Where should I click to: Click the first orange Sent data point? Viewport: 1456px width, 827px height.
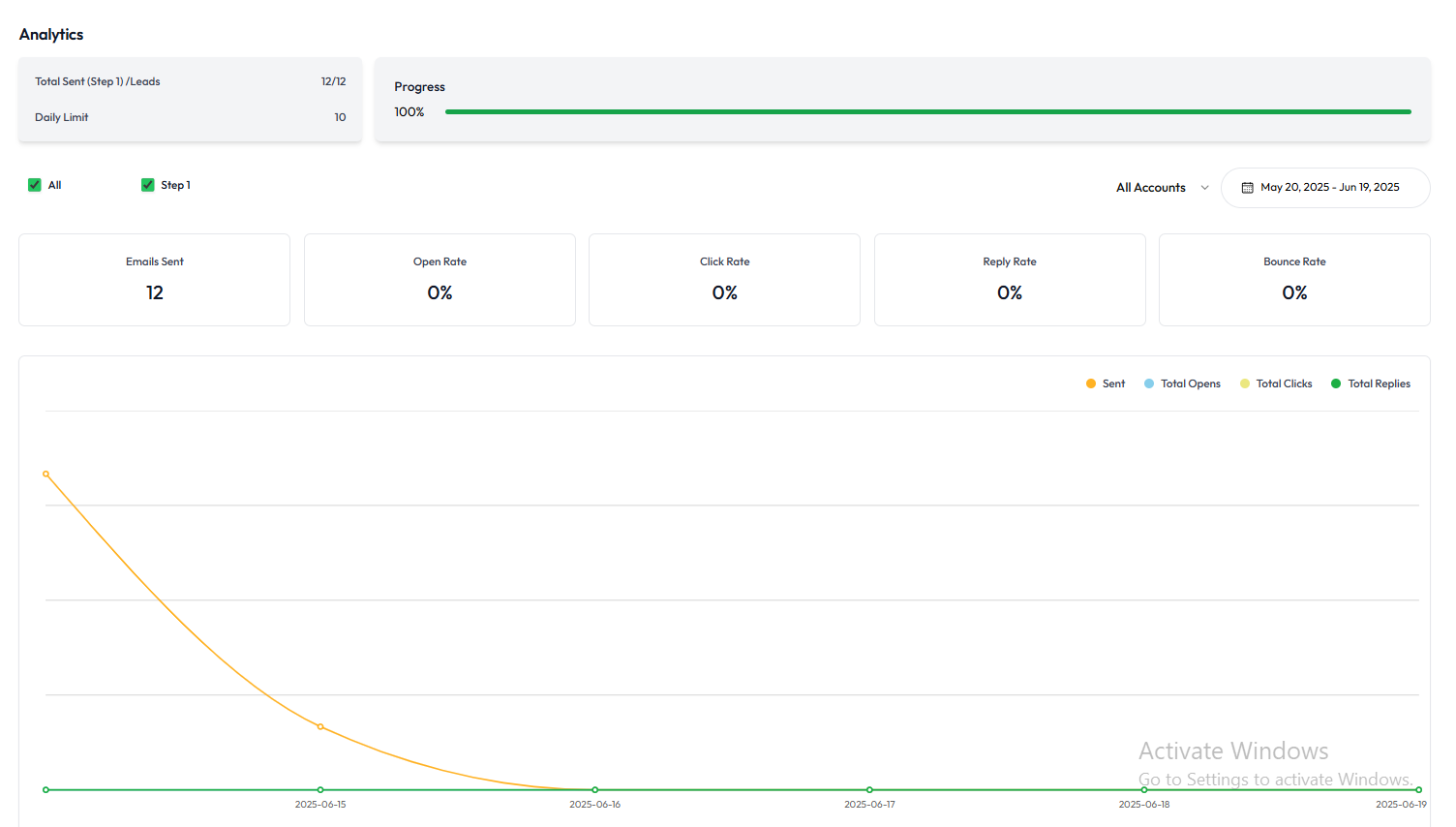[45, 474]
